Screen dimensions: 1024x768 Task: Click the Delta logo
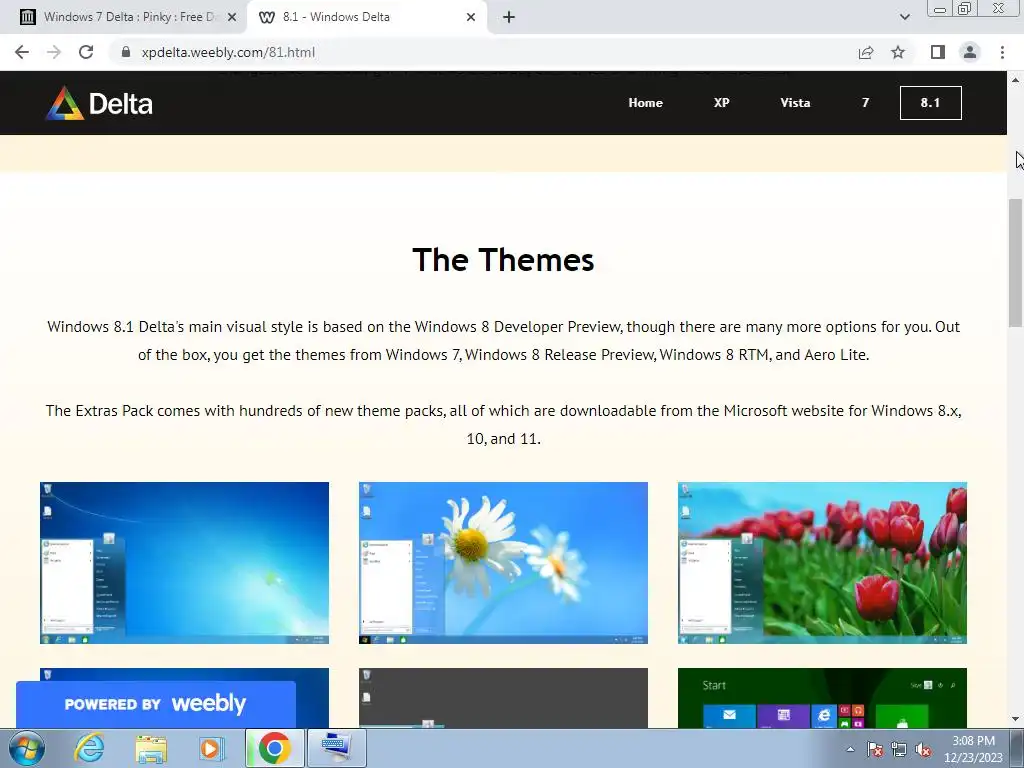[99, 103]
